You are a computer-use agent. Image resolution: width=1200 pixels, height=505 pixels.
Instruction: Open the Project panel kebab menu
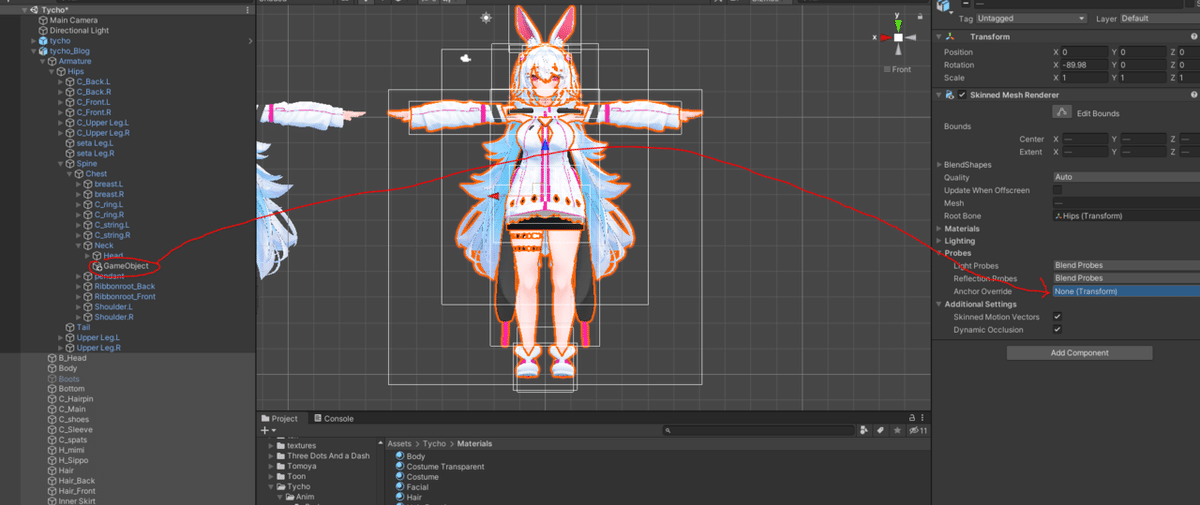[924, 418]
